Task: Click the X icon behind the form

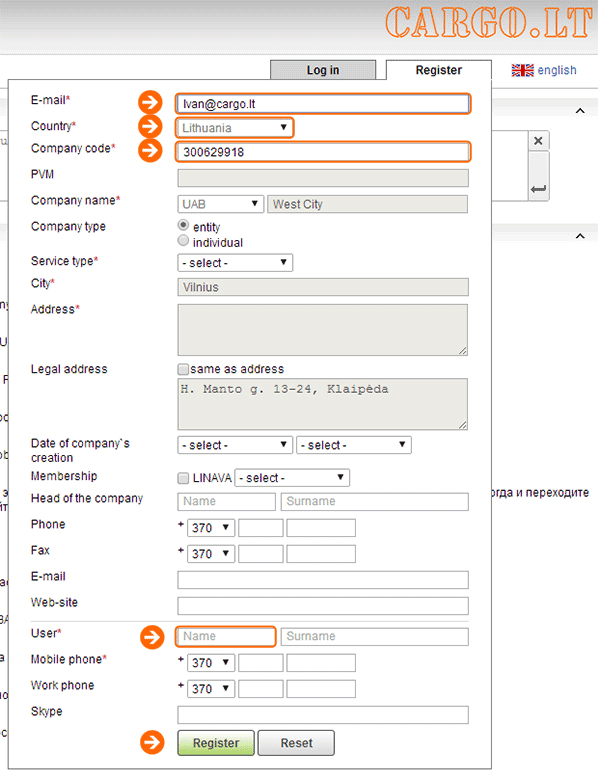Action: [538, 141]
